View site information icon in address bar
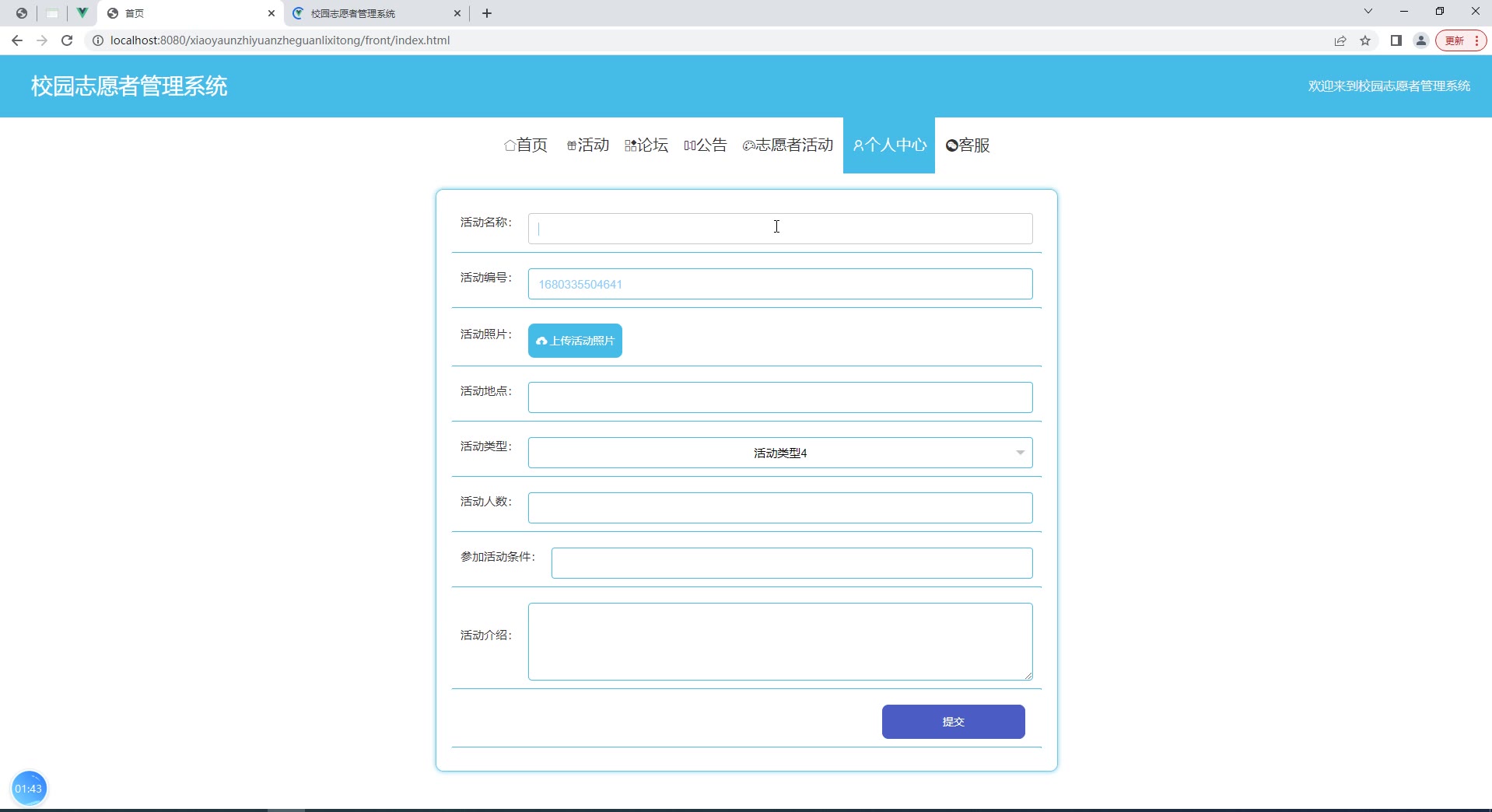The image size is (1492, 812). (98, 40)
